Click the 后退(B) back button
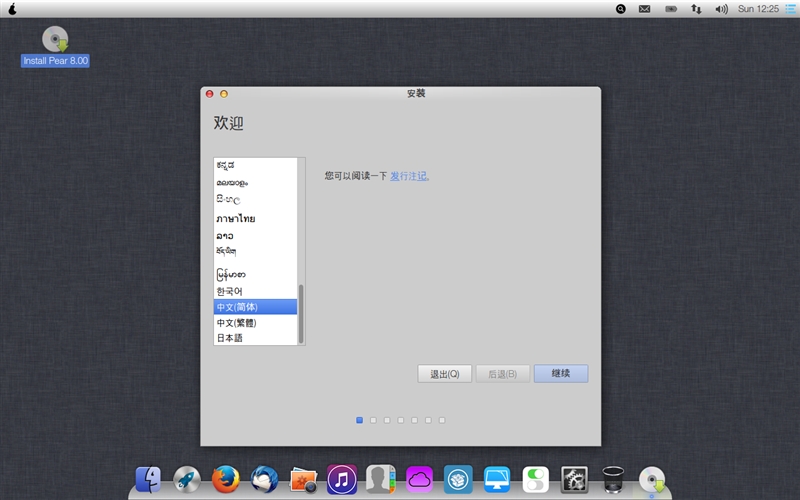800x500 pixels. pos(503,373)
